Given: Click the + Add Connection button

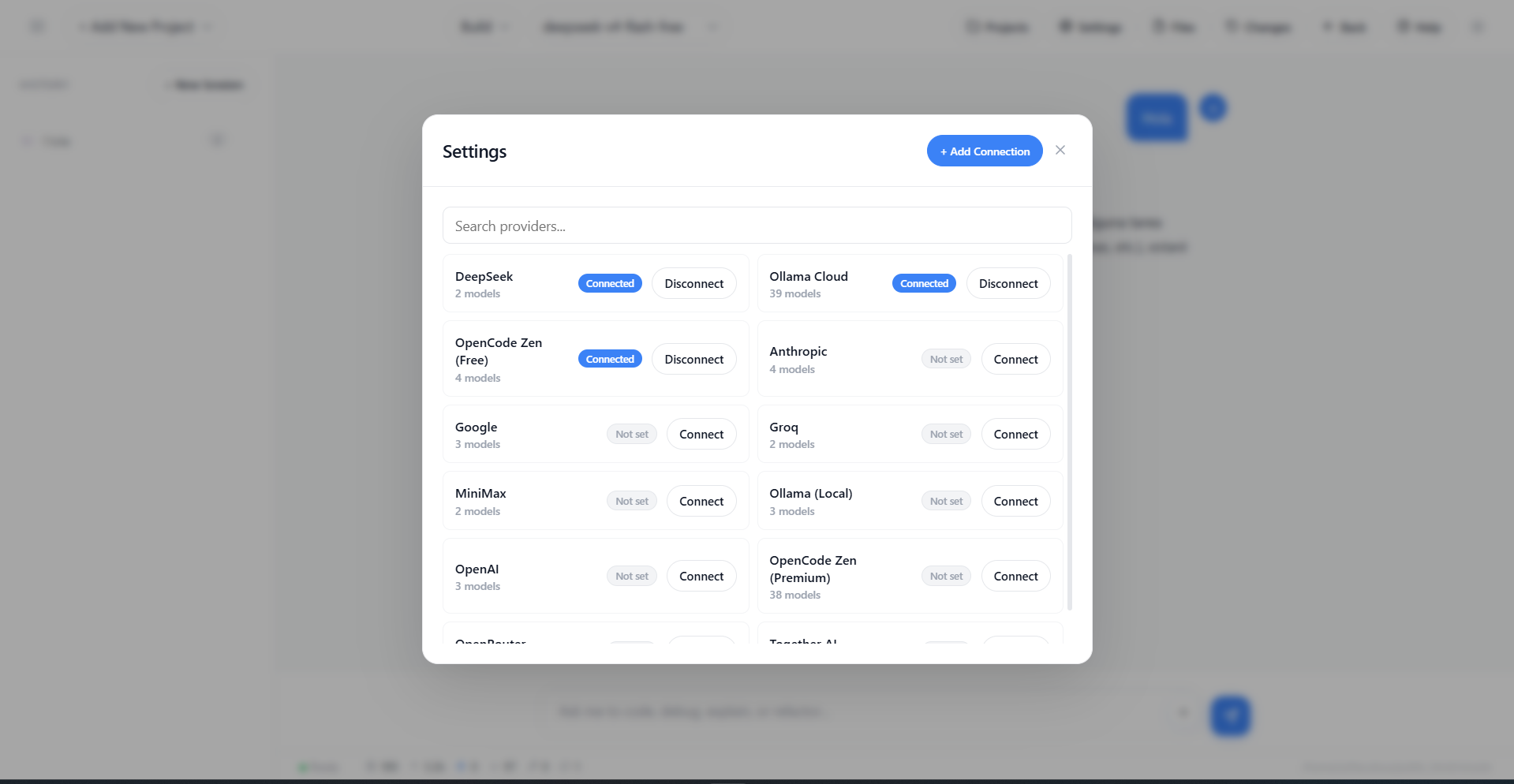Looking at the screenshot, I should pyautogui.click(x=985, y=151).
